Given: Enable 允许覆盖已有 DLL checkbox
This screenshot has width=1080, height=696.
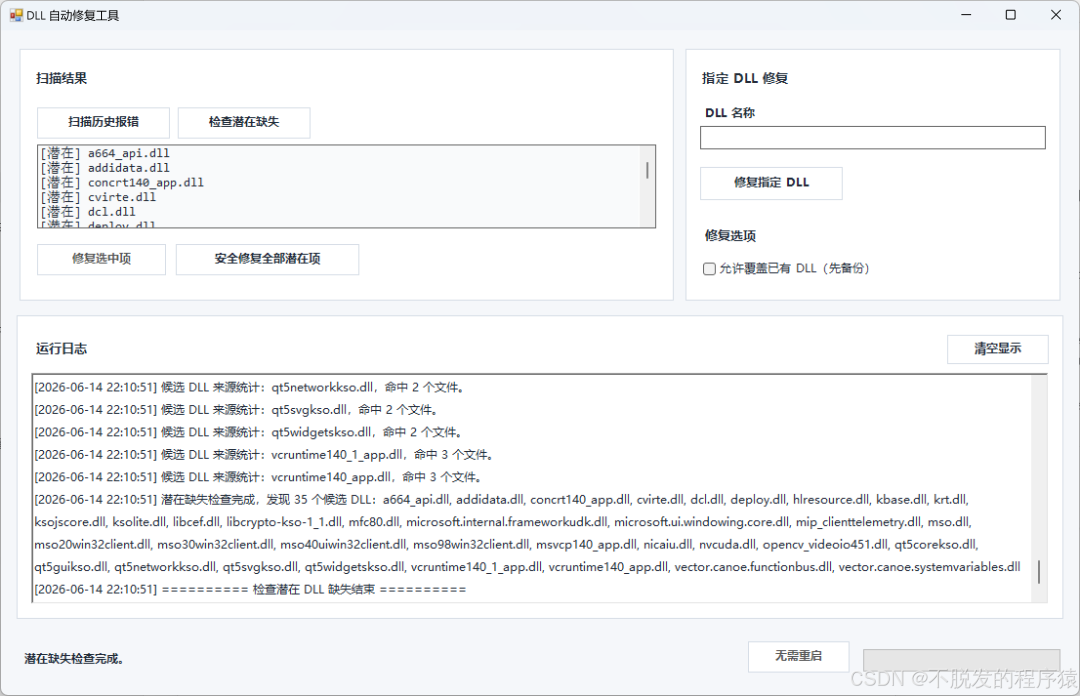Looking at the screenshot, I should (x=709, y=269).
